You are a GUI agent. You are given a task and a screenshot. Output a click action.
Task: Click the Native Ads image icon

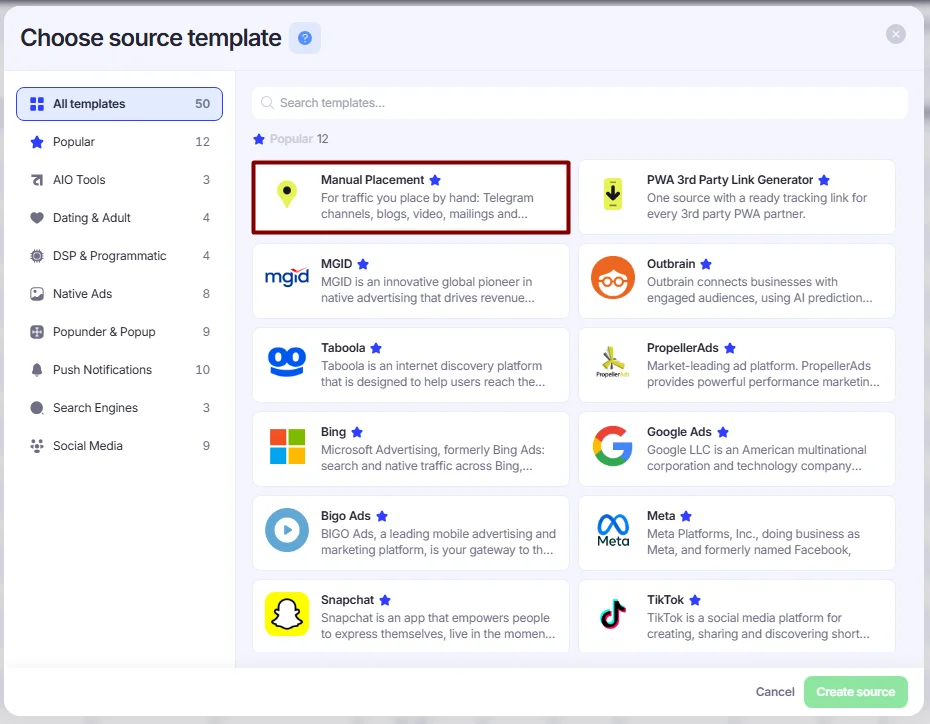click(x=37, y=294)
